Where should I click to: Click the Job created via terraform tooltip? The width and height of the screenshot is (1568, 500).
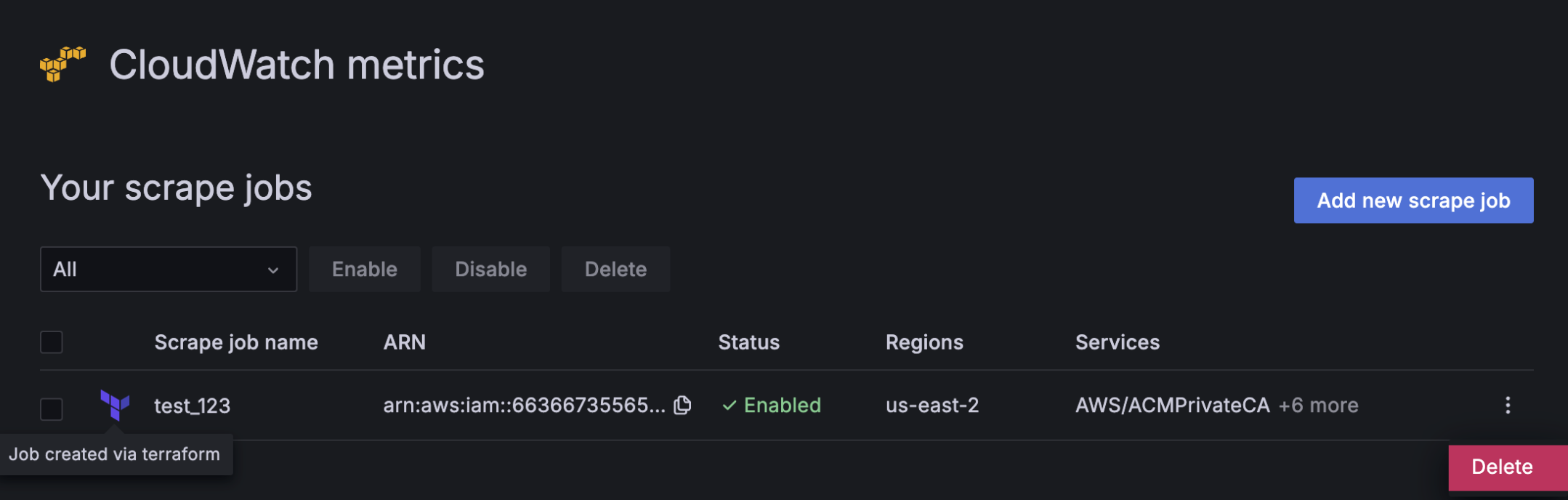(116, 453)
